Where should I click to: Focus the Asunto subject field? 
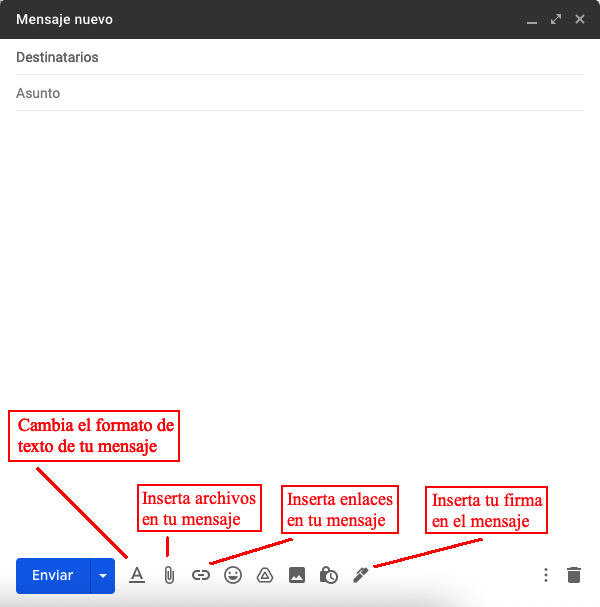click(300, 94)
